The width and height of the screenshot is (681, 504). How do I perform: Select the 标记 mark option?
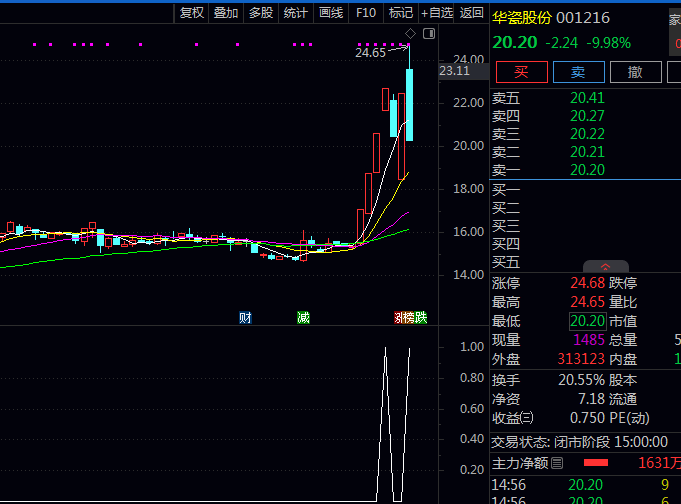pos(400,13)
